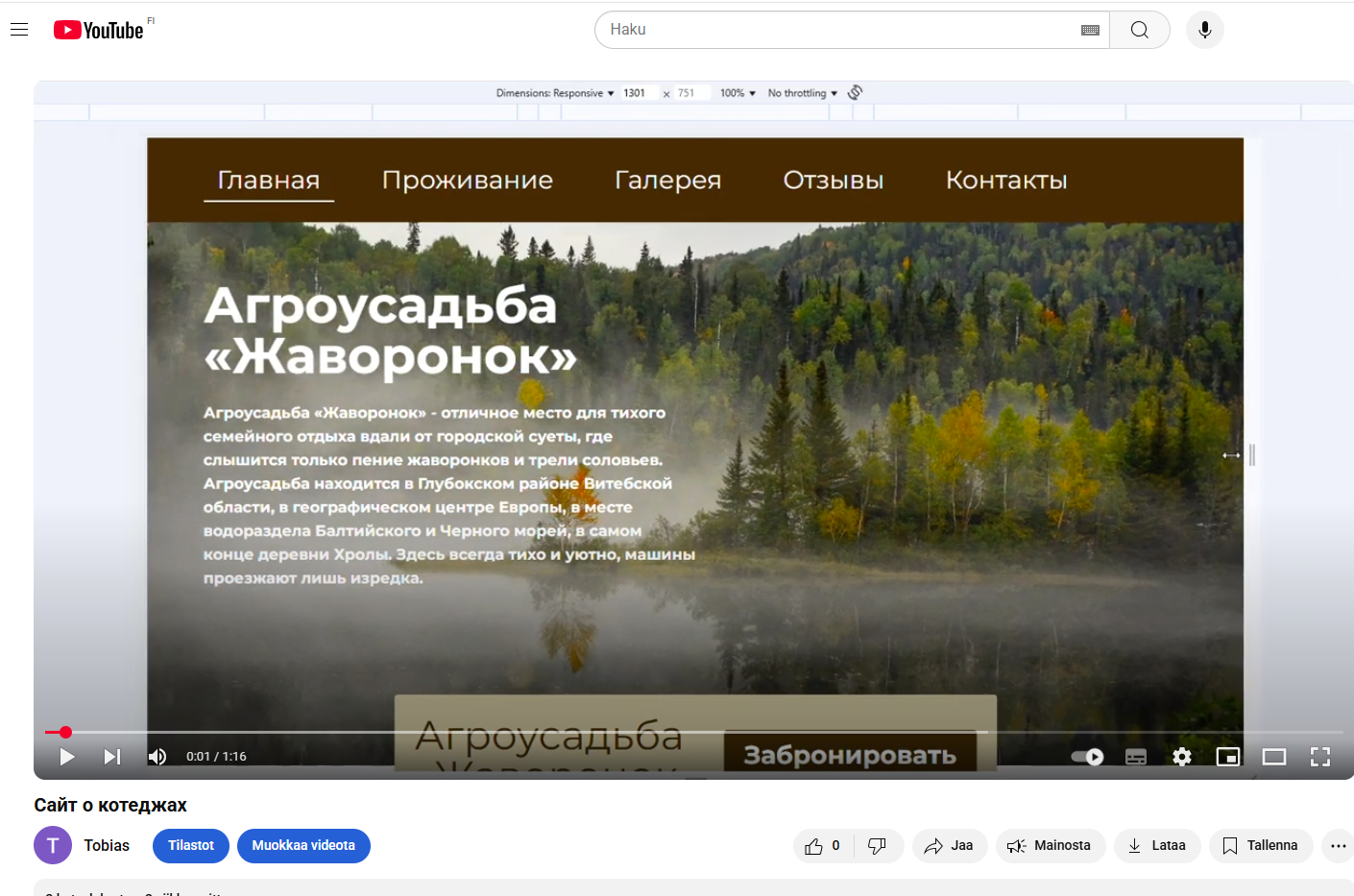The height and width of the screenshot is (896, 1354).
Task: Open the 100% zoom dropdown
Action: (736, 92)
